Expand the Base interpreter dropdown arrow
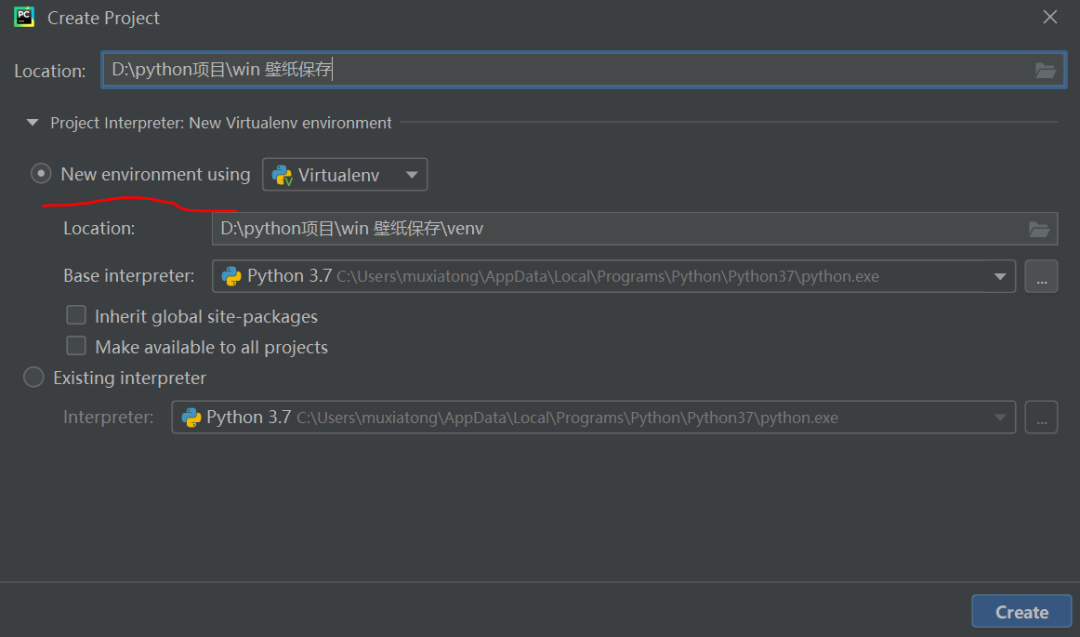 [999, 277]
